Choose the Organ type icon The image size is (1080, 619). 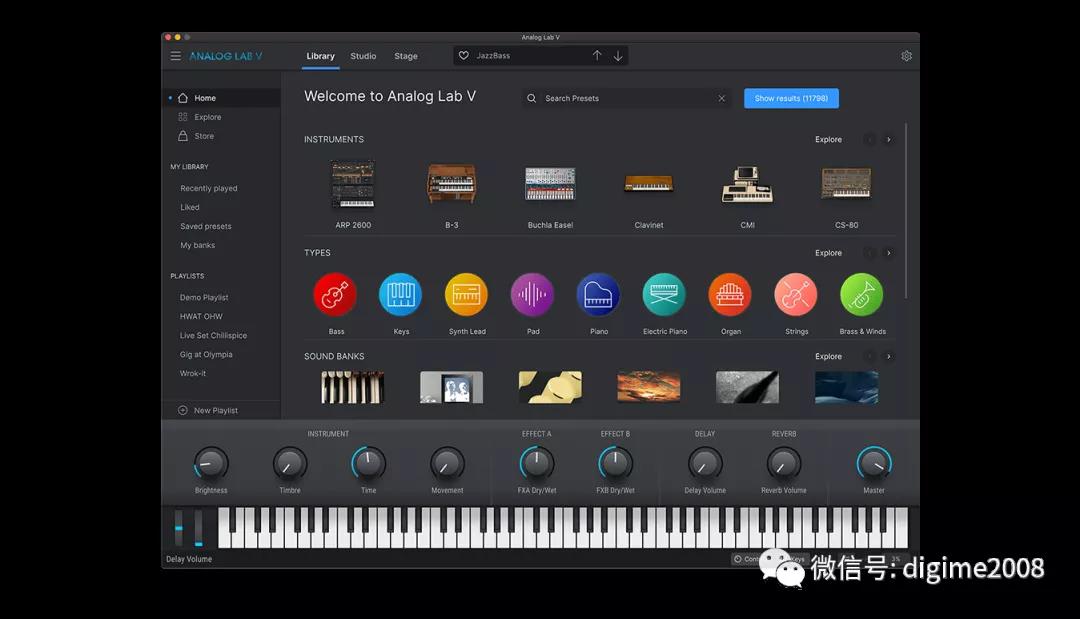(x=730, y=295)
